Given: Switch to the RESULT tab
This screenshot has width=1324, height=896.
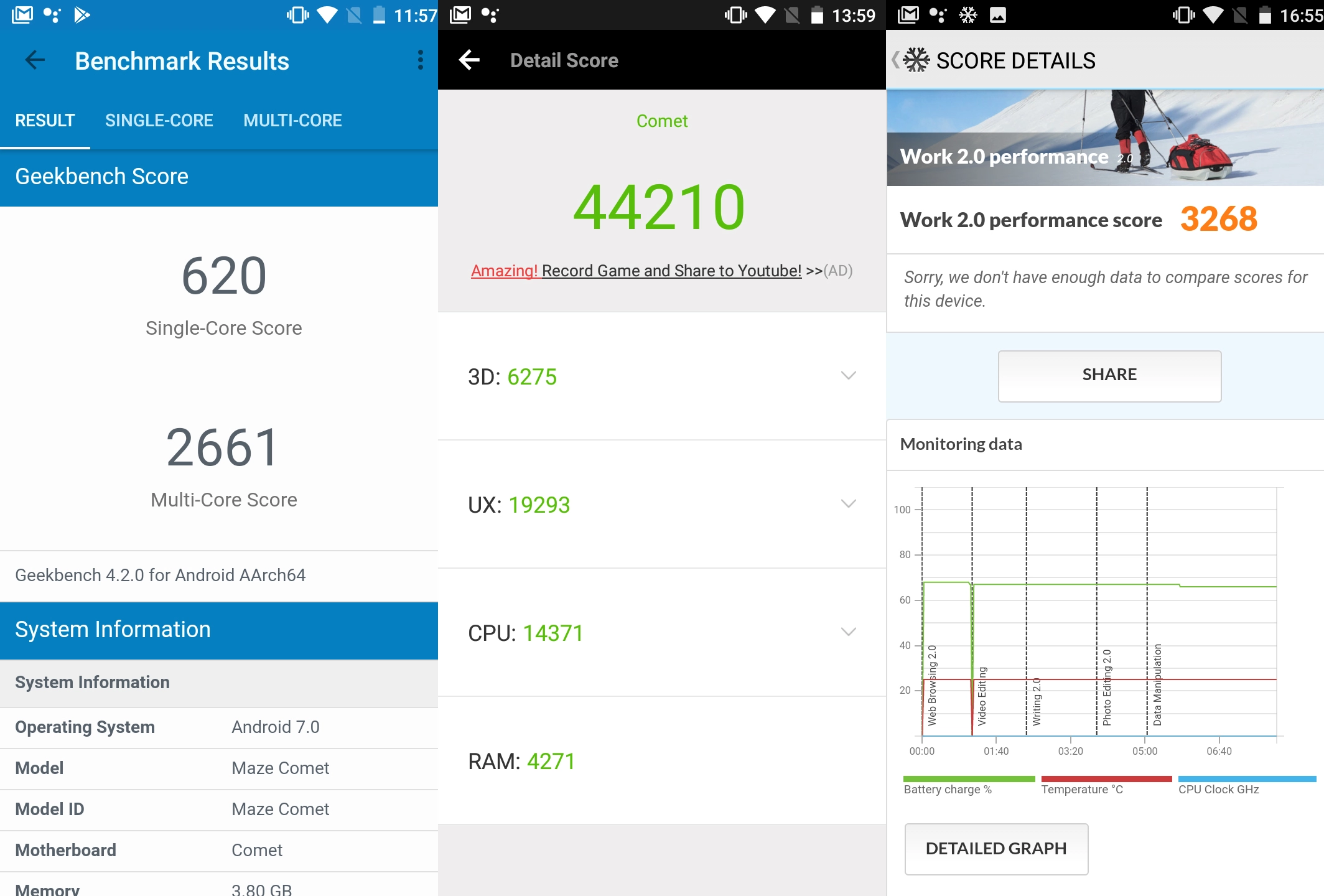Looking at the screenshot, I should click(x=45, y=120).
